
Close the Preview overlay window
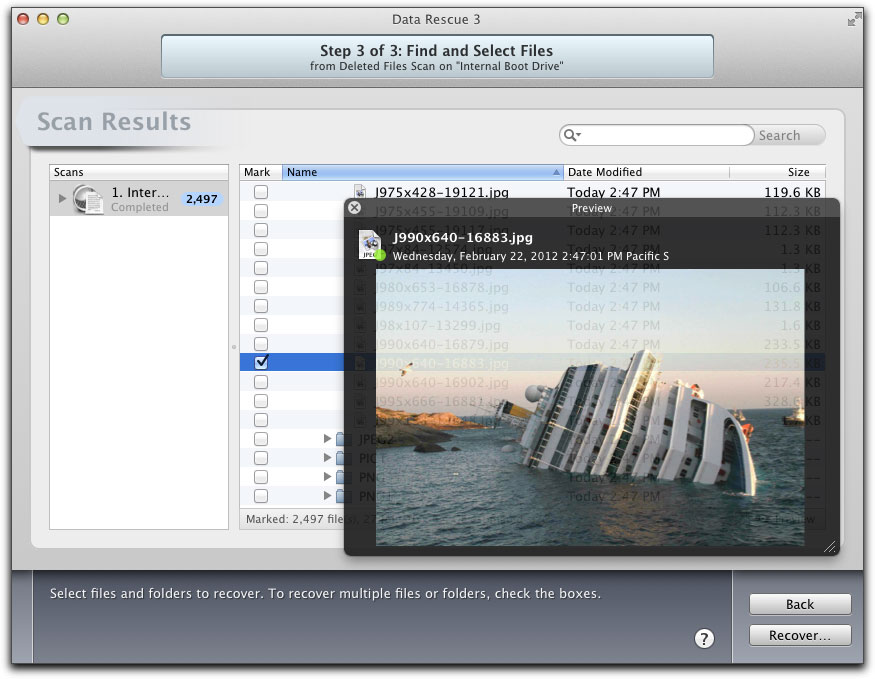(x=354, y=208)
